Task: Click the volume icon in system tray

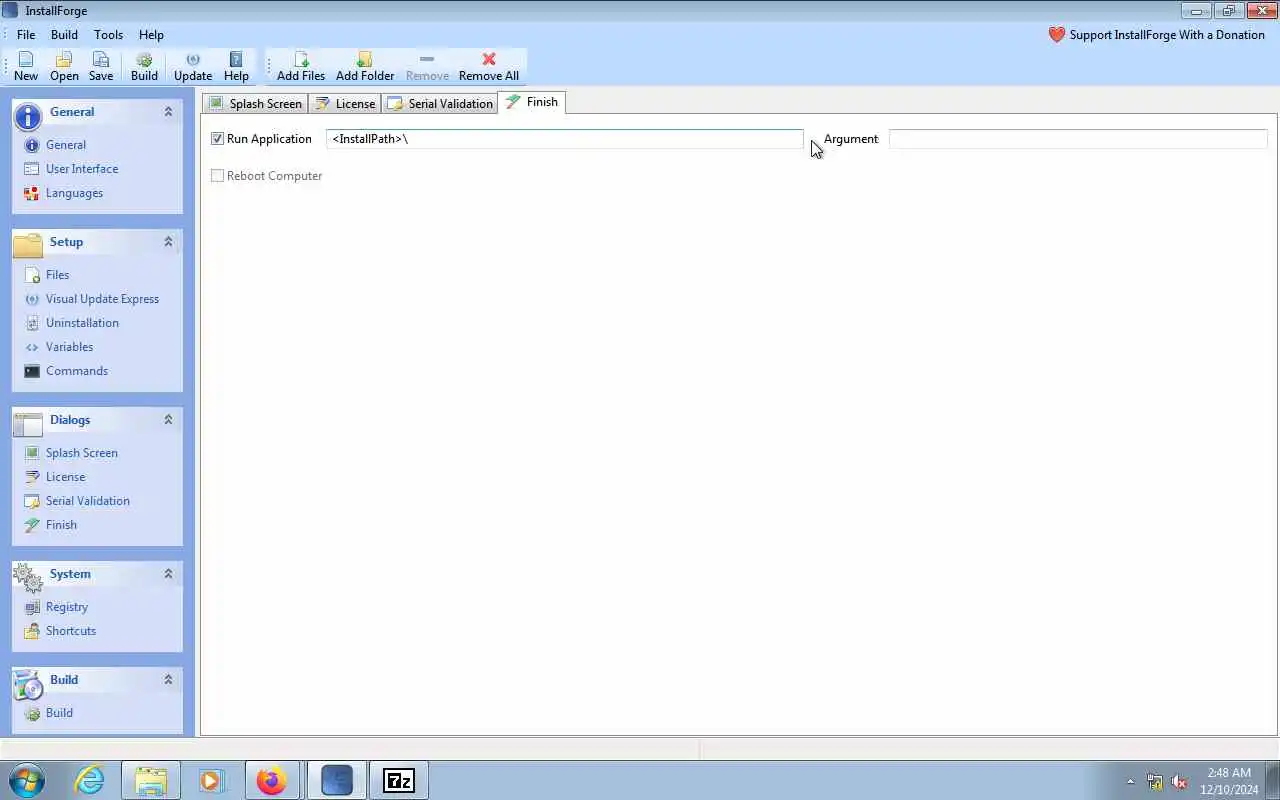Action: point(1179,782)
